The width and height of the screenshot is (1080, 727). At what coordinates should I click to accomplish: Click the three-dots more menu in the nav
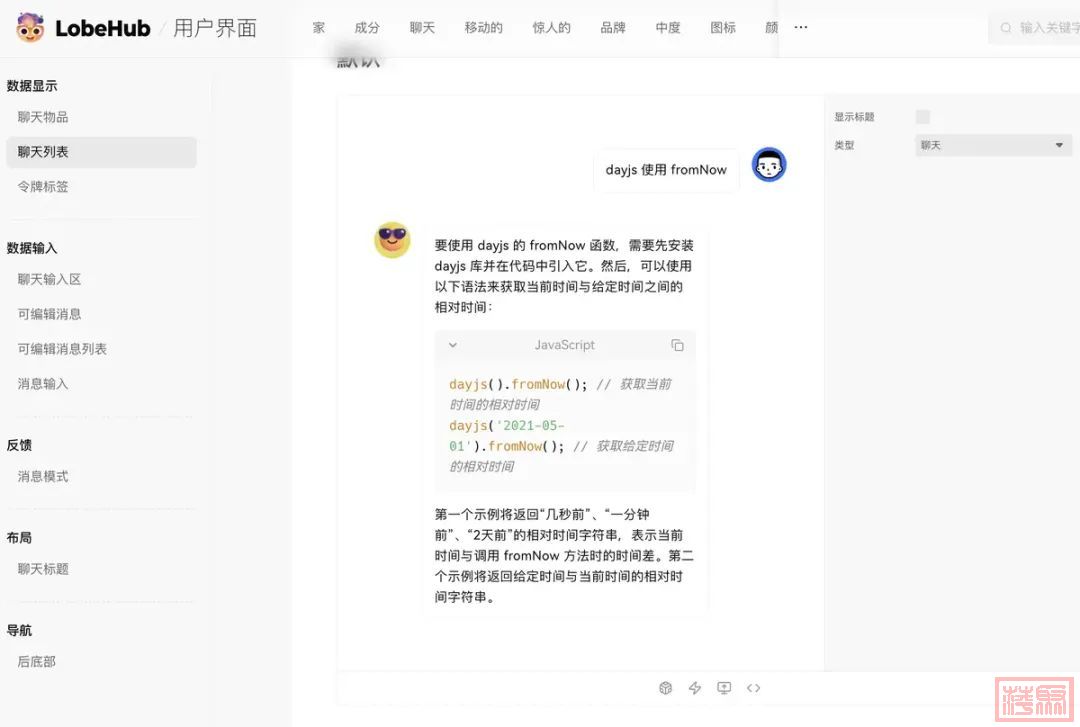800,28
